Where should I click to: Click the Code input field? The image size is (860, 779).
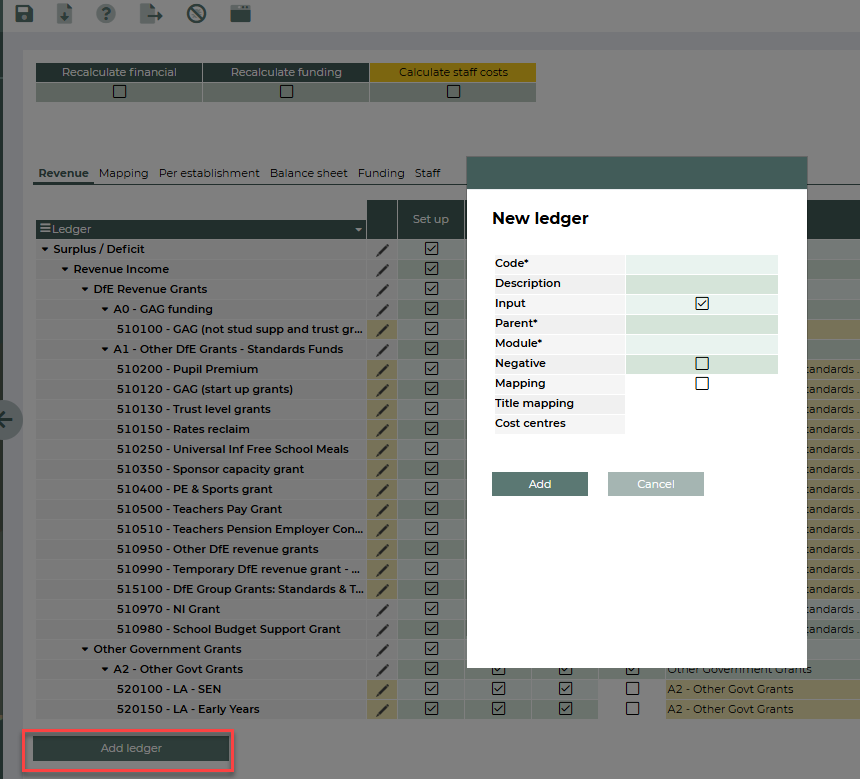[701, 264]
